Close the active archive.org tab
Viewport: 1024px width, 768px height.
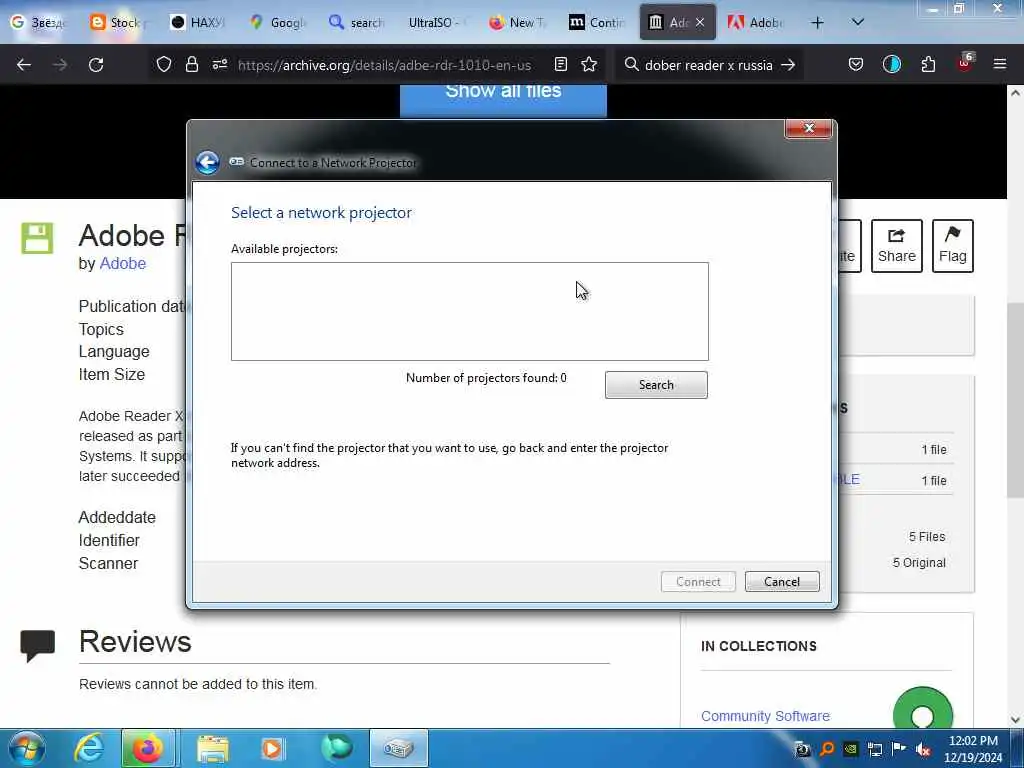click(x=700, y=23)
